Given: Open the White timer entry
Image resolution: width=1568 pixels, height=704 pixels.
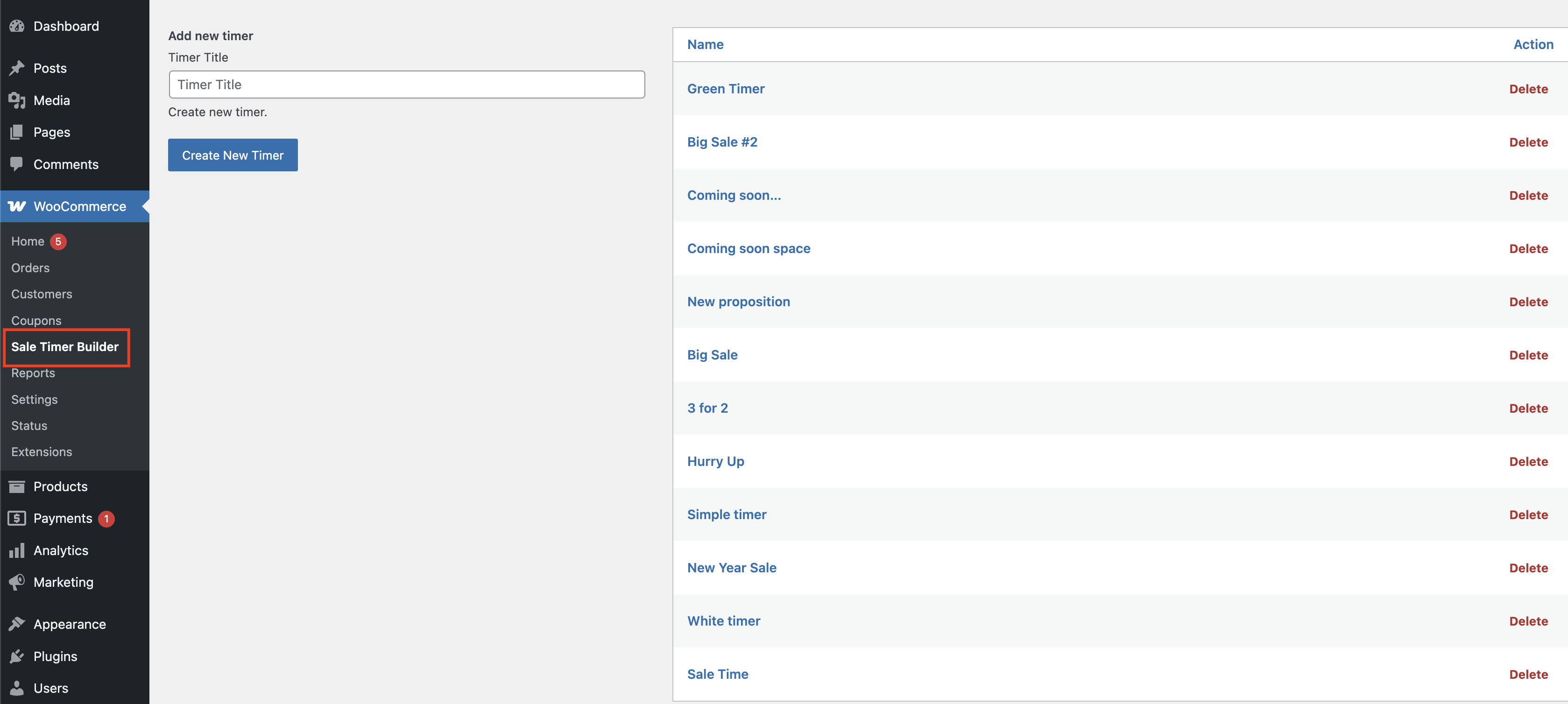Looking at the screenshot, I should point(724,621).
